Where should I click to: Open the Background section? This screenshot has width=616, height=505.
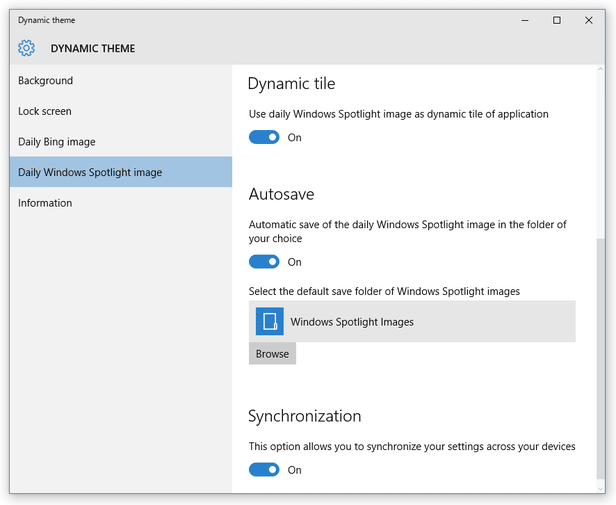pyautogui.click(x=121, y=81)
